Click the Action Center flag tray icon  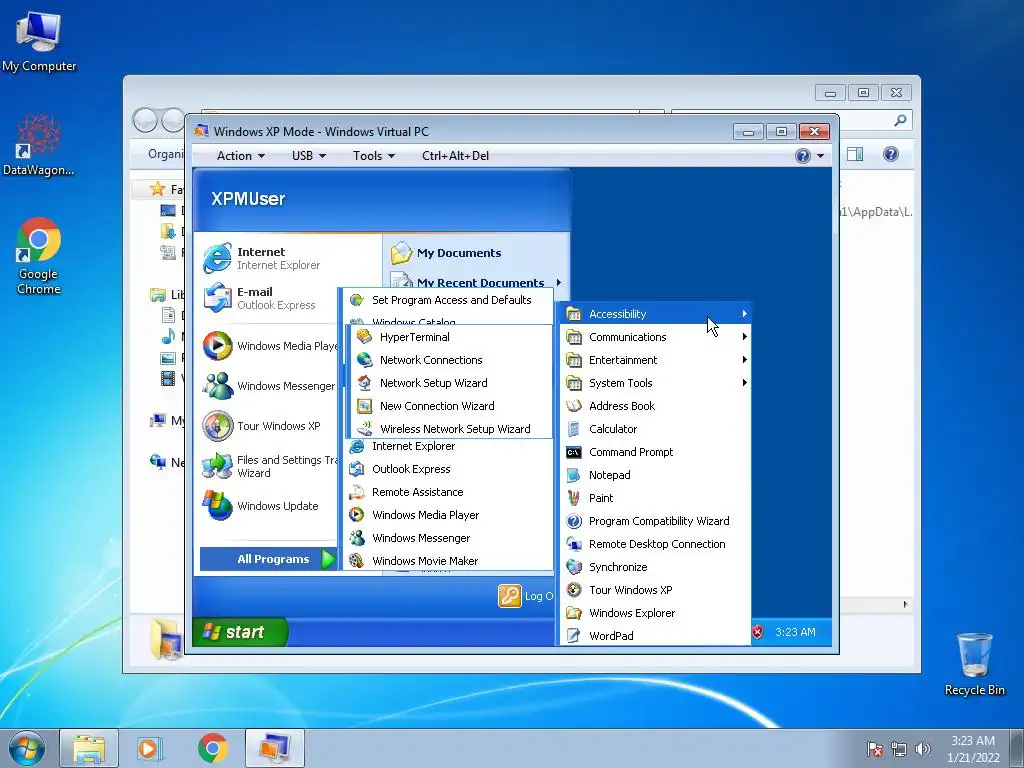(x=875, y=749)
